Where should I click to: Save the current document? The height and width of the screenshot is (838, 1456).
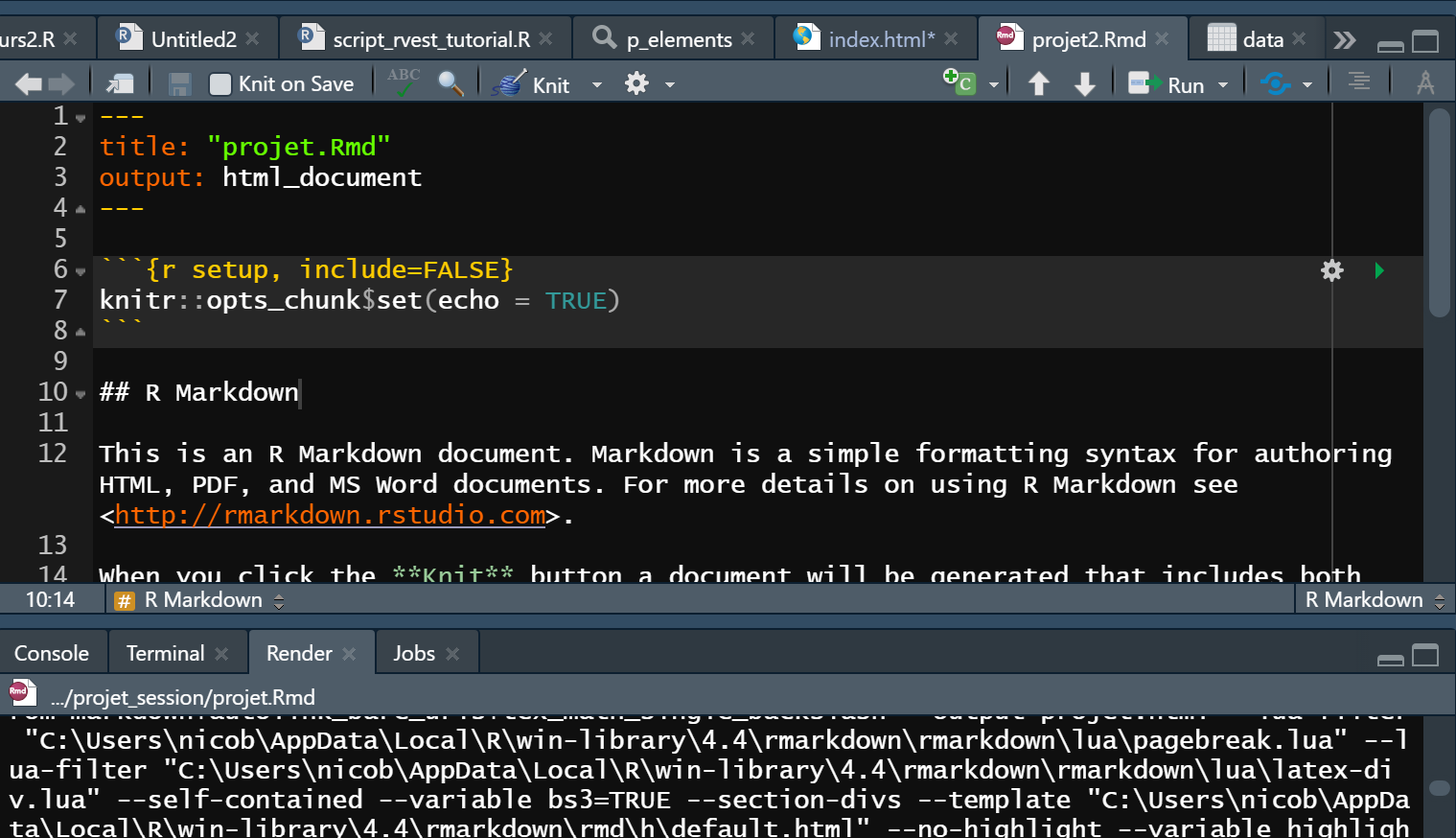tap(179, 84)
